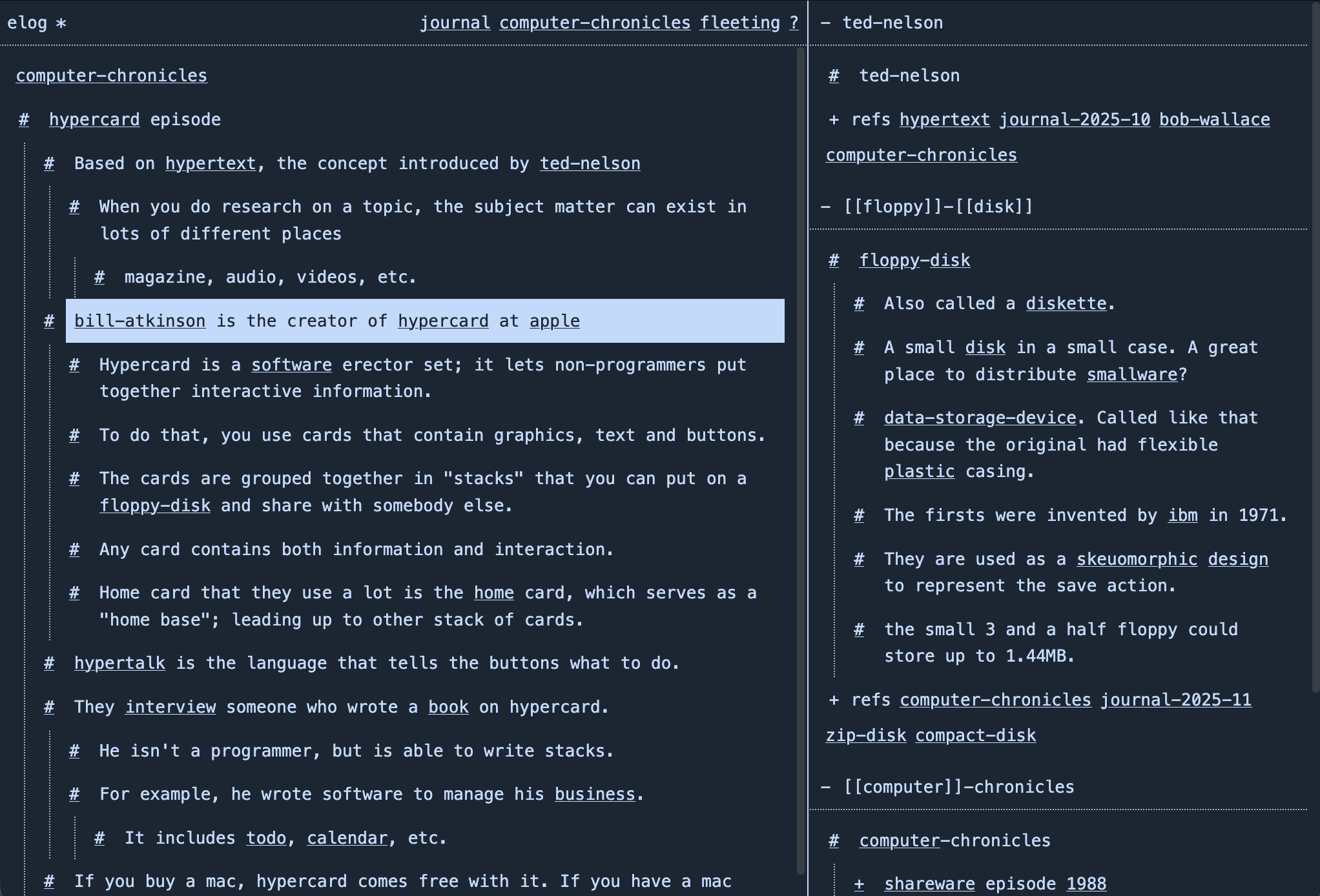Open the bill-atkinson link
The height and width of the screenshot is (896, 1320).
coord(139,321)
